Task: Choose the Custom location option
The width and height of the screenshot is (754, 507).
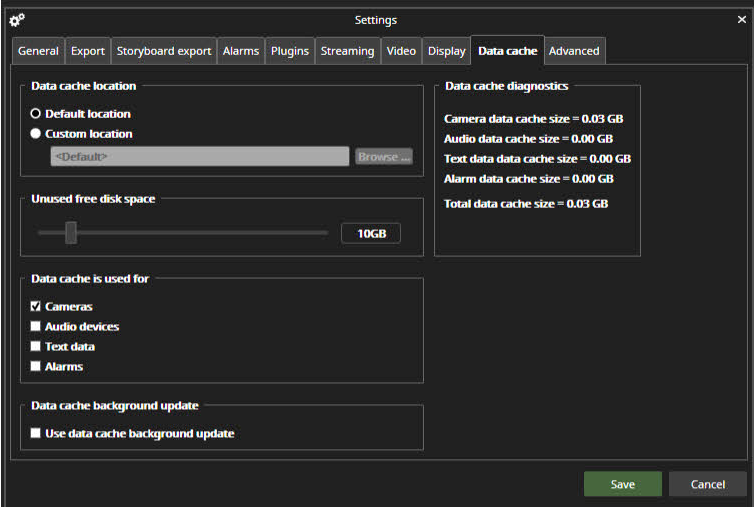Action: [36, 134]
